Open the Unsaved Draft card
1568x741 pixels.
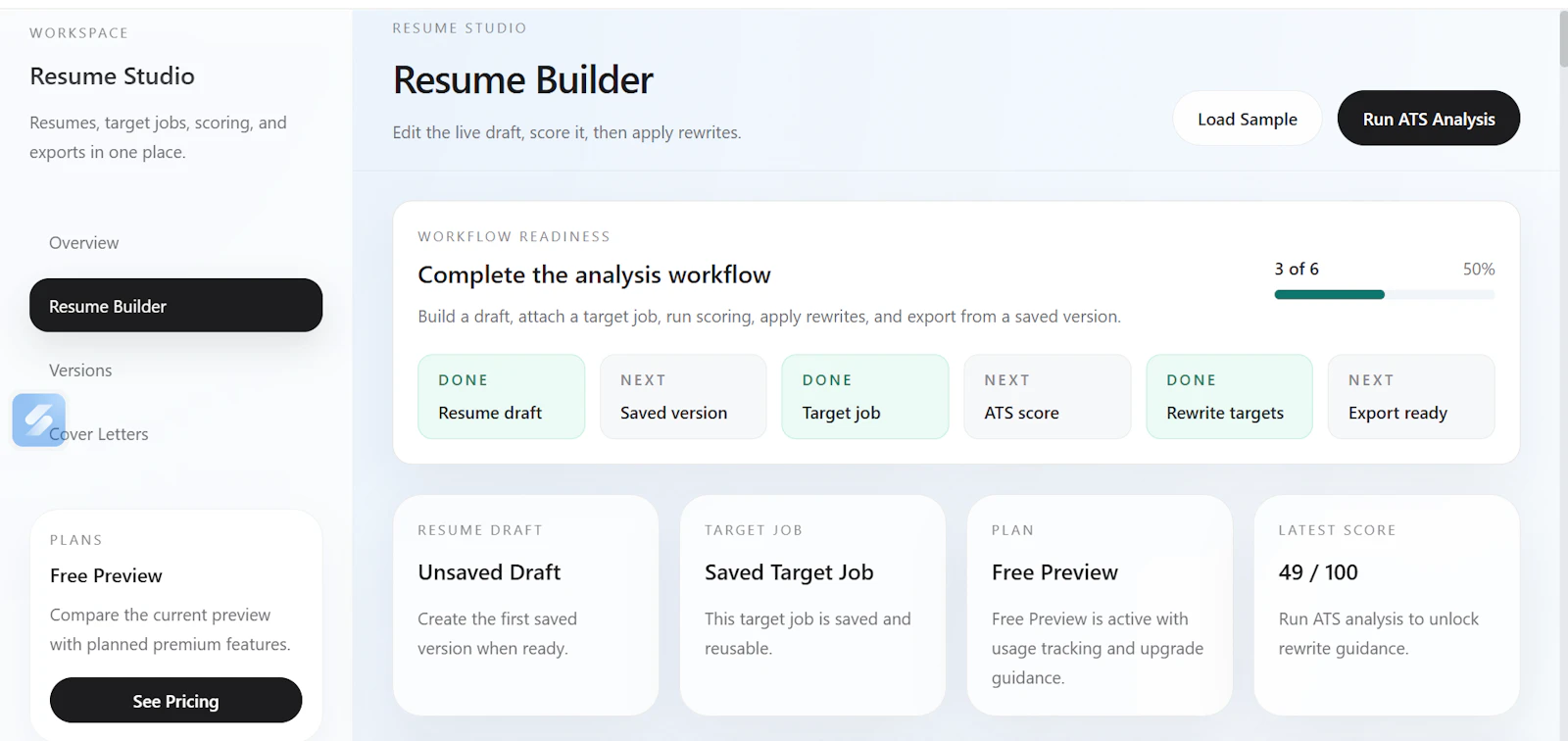click(x=525, y=606)
